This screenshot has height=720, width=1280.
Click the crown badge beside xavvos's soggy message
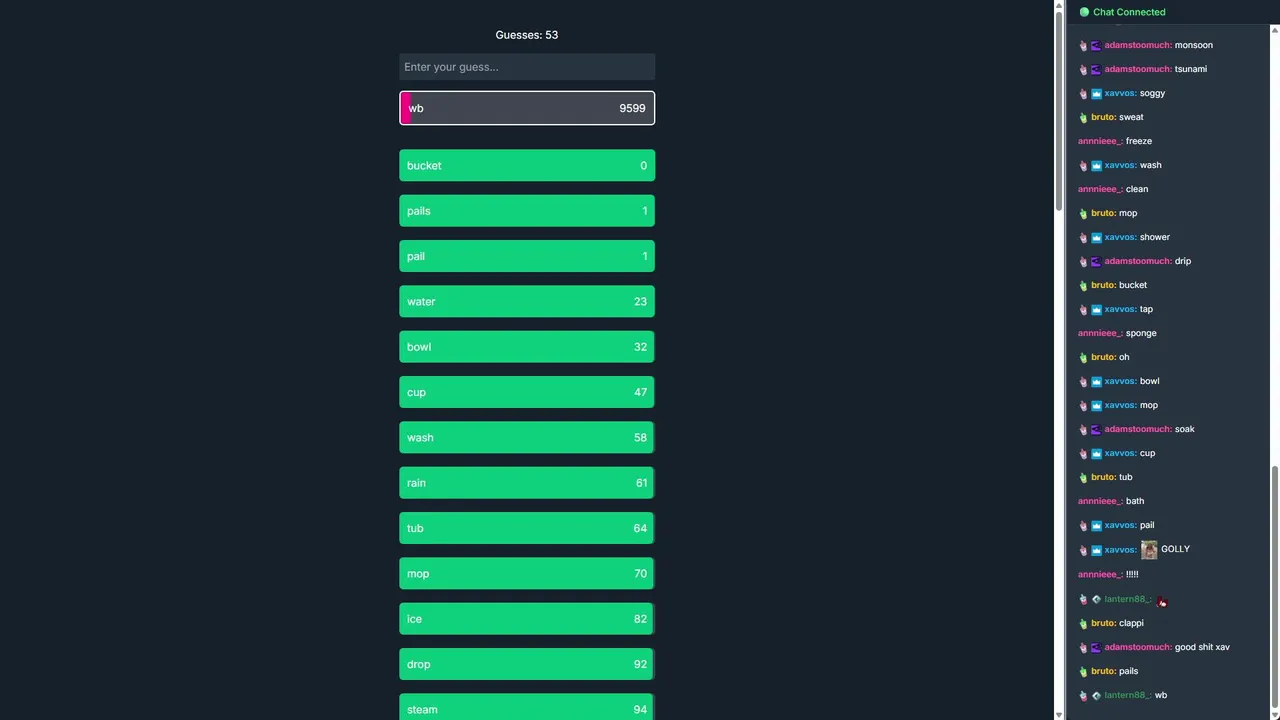point(1096,93)
